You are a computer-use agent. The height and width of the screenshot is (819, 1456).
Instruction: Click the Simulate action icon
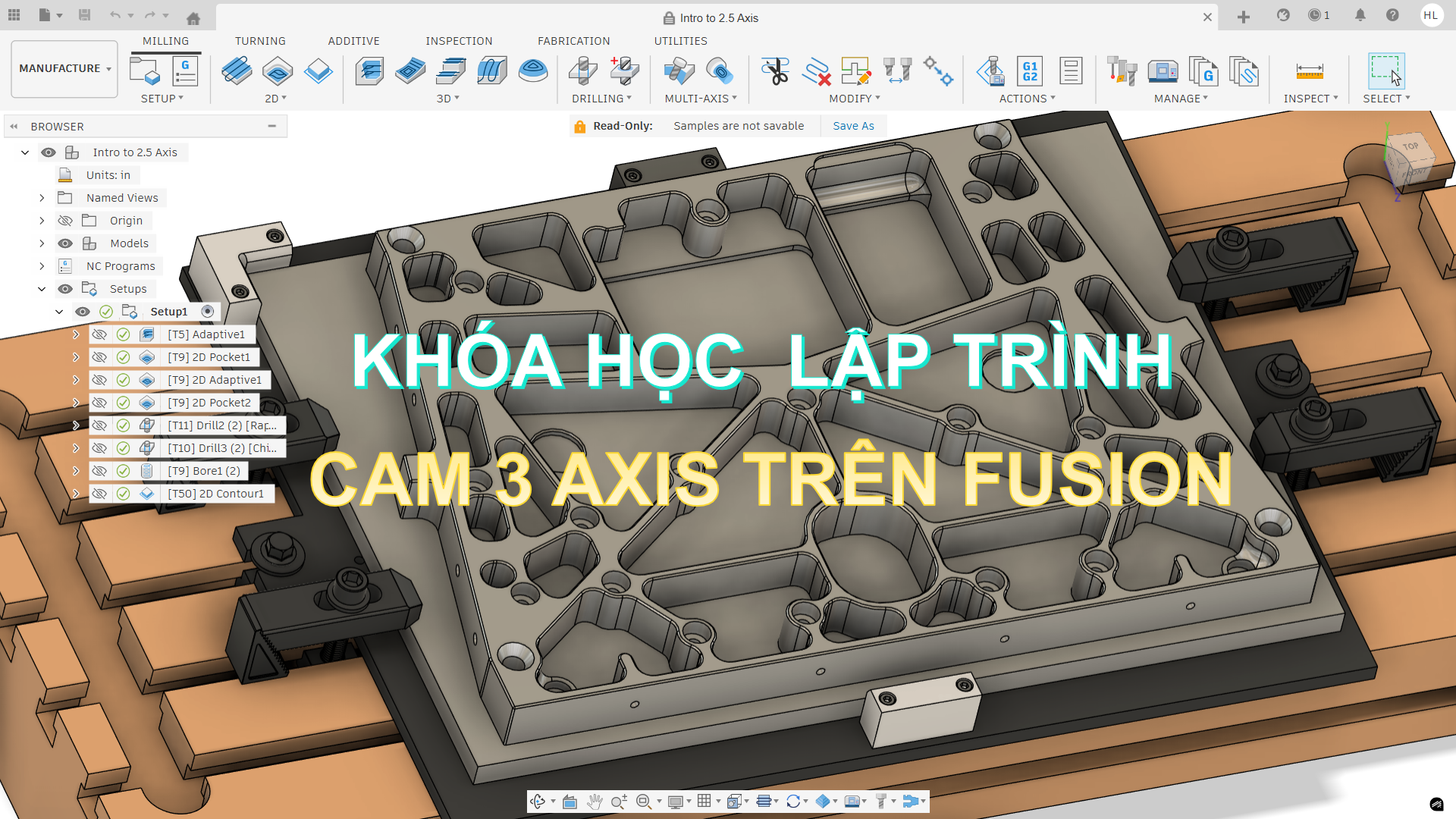[990, 71]
